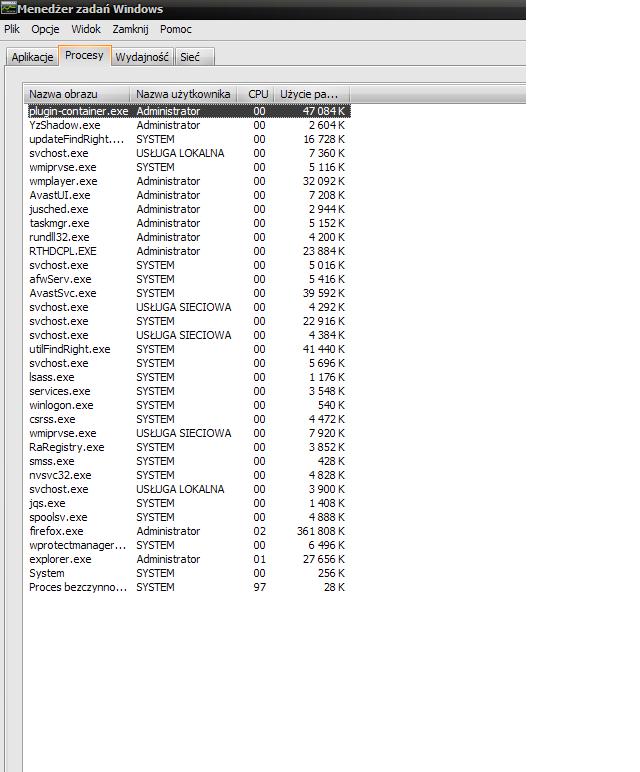Open the Zamknij menu

pyautogui.click(x=130, y=29)
